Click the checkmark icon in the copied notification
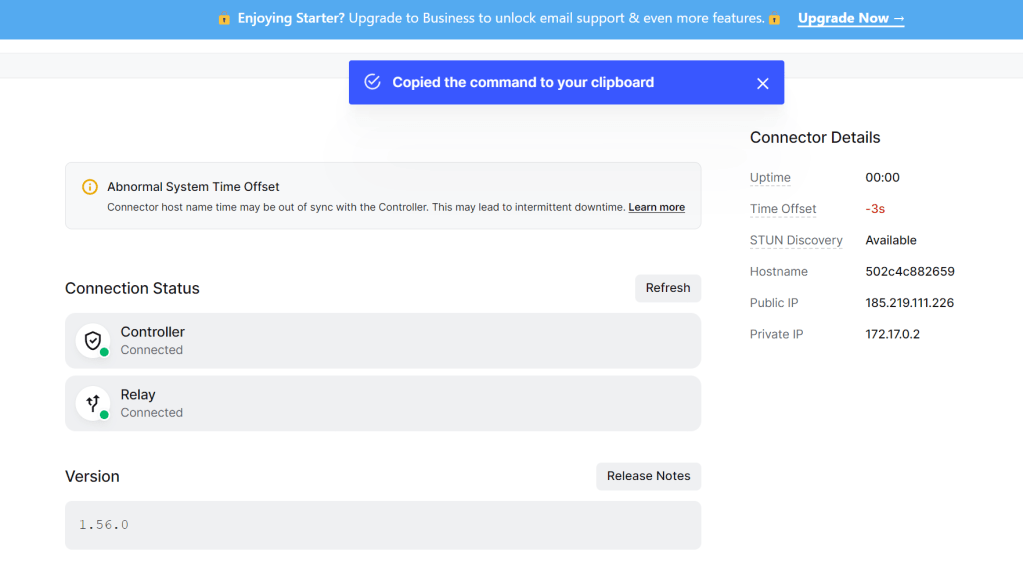This screenshot has height=588, width=1023. click(x=373, y=82)
